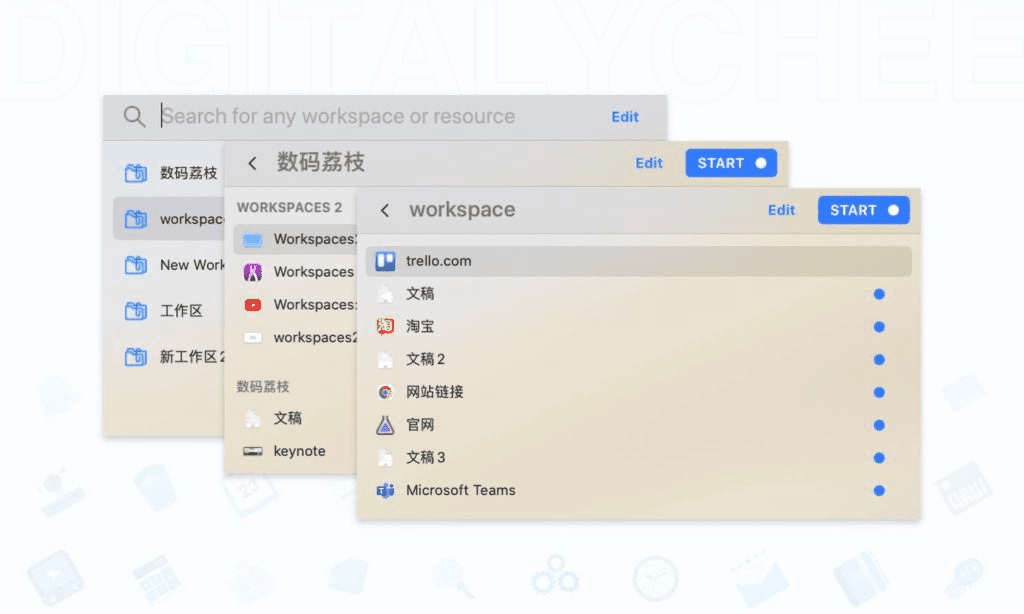Select the Chrome icon next to 网站链接
Viewport: 1024px width, 614px height.
(x=384, y=392)
